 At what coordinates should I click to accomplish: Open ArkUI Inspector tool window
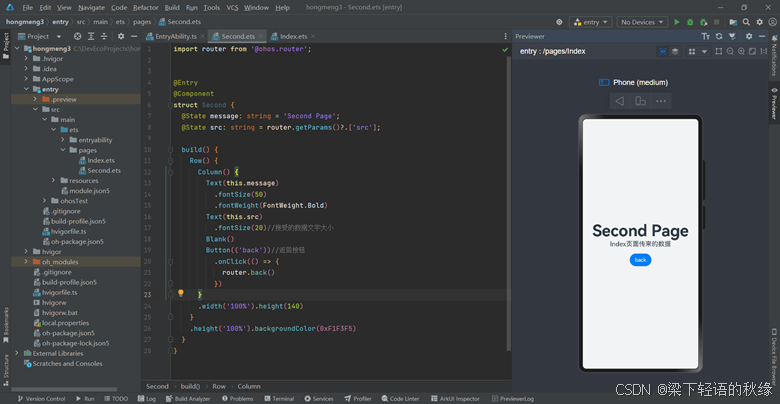point(456,399)
